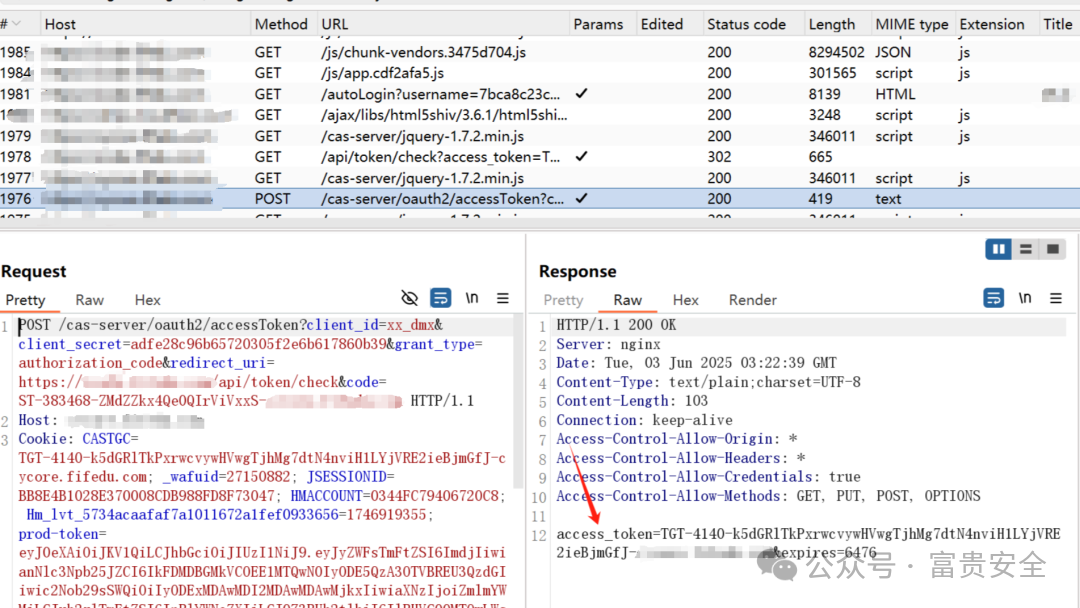Click HTTP/1.1 200 OK response line
Screen dimensions: 1080x608
pos(616,325)
